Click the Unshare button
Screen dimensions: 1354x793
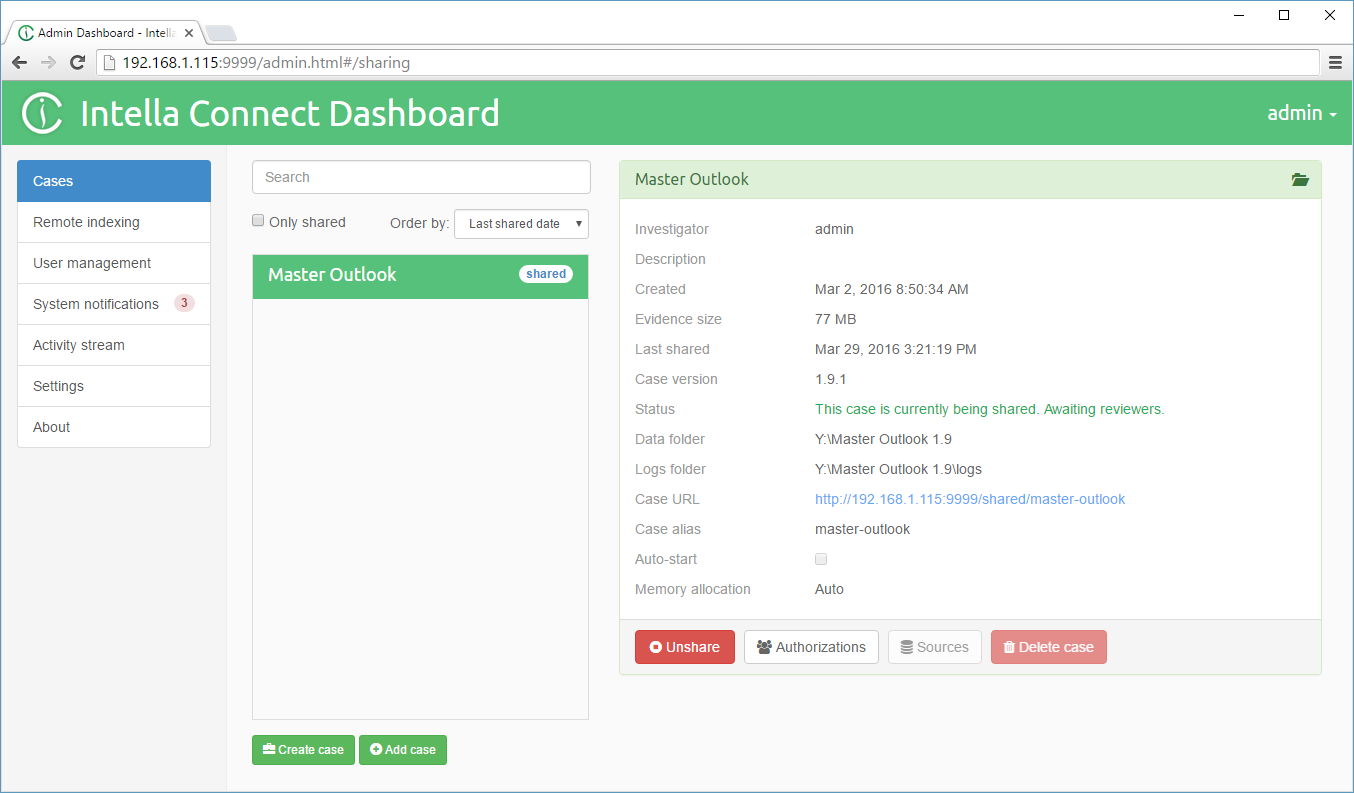coord(685,647)
